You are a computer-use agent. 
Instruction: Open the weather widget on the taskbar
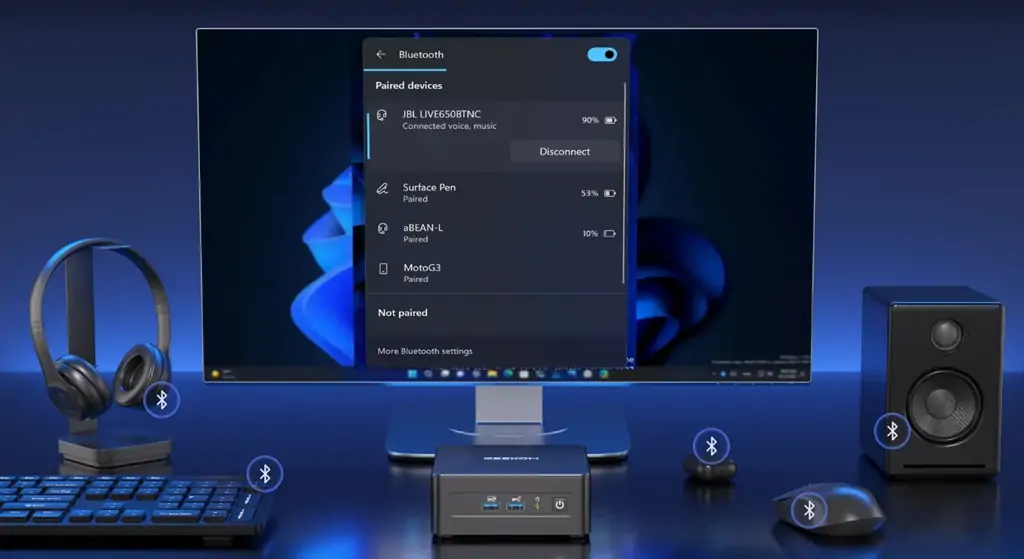(220, 375)
